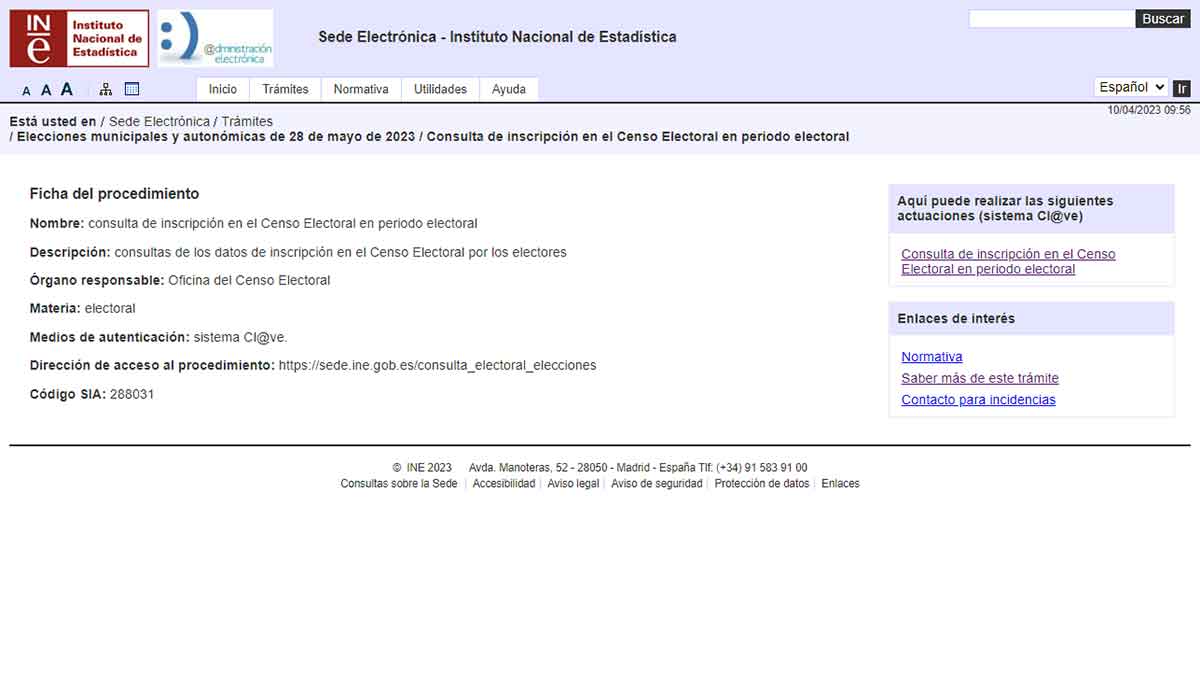Switch to the Trámites tab

pyautogui.click(x=285, y=88)
